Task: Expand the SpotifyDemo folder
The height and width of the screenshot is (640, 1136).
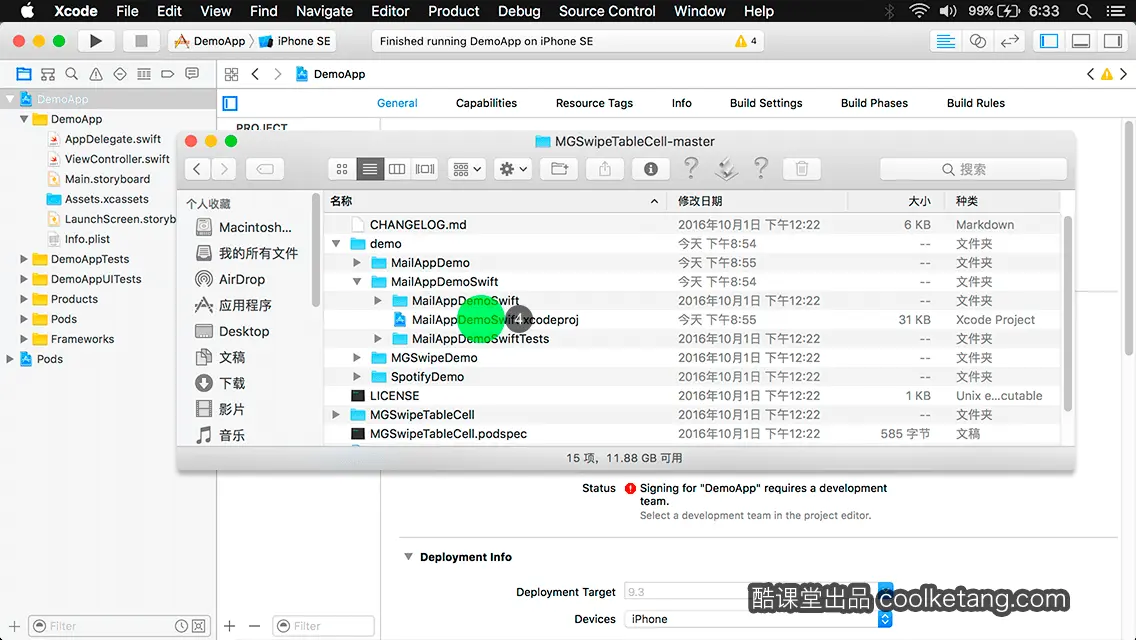Action: (x=356, y=376)
